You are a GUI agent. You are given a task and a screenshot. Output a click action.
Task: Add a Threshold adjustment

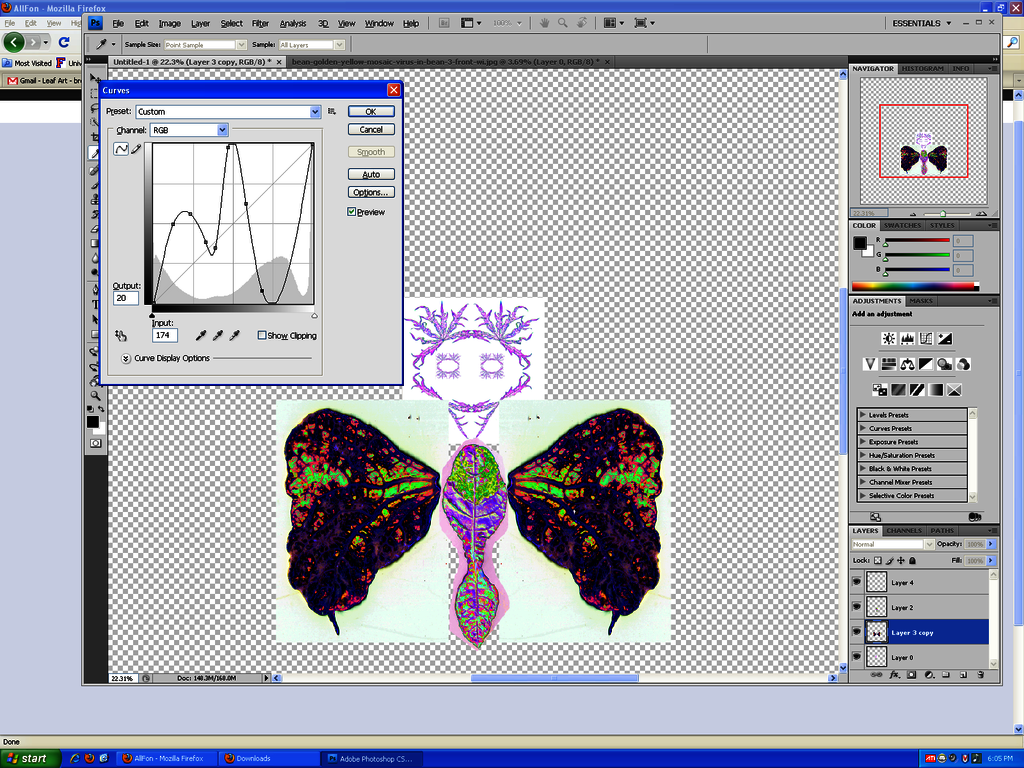point(918,390)
